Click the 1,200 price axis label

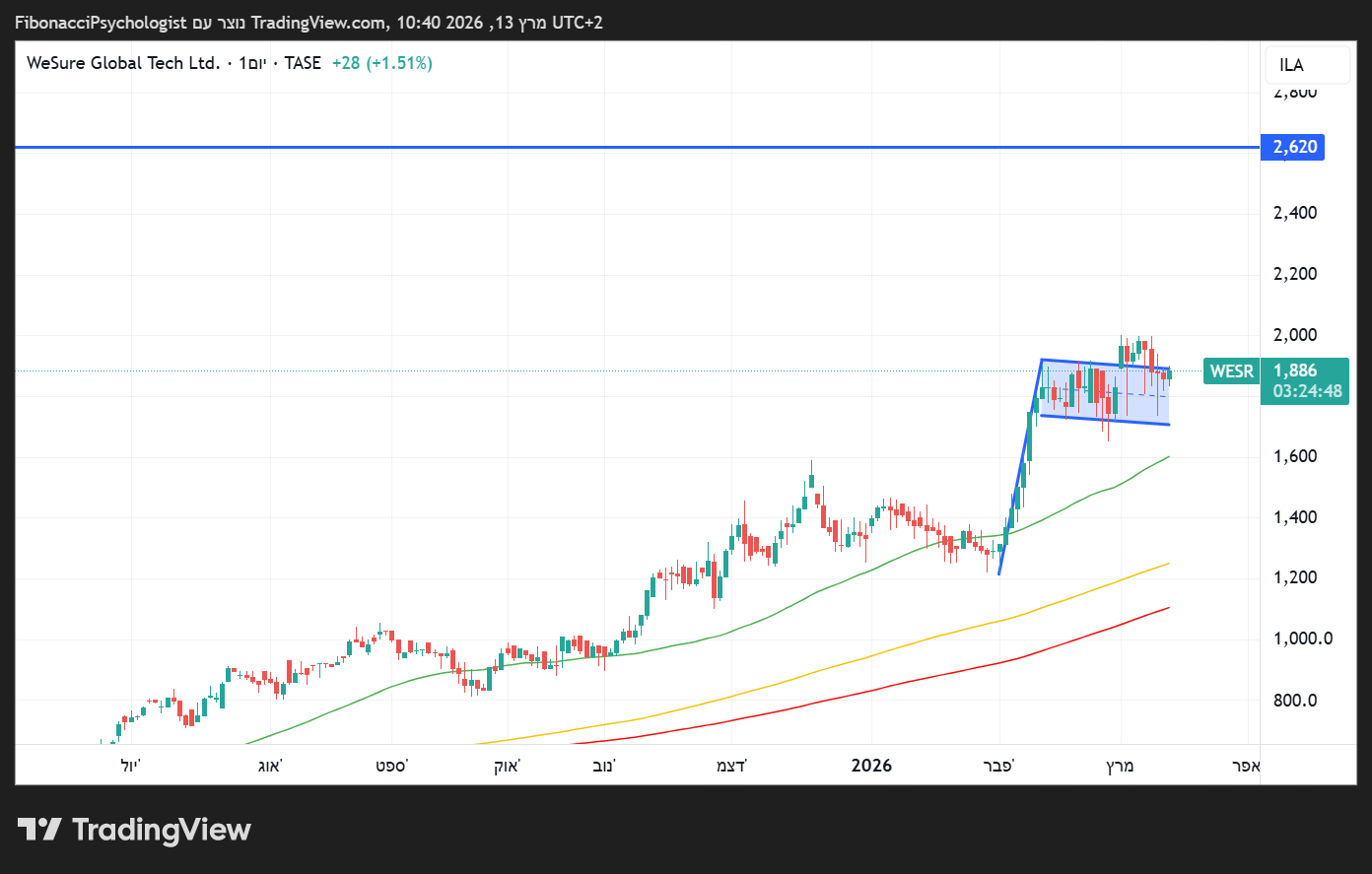(x=1295, y=577)
